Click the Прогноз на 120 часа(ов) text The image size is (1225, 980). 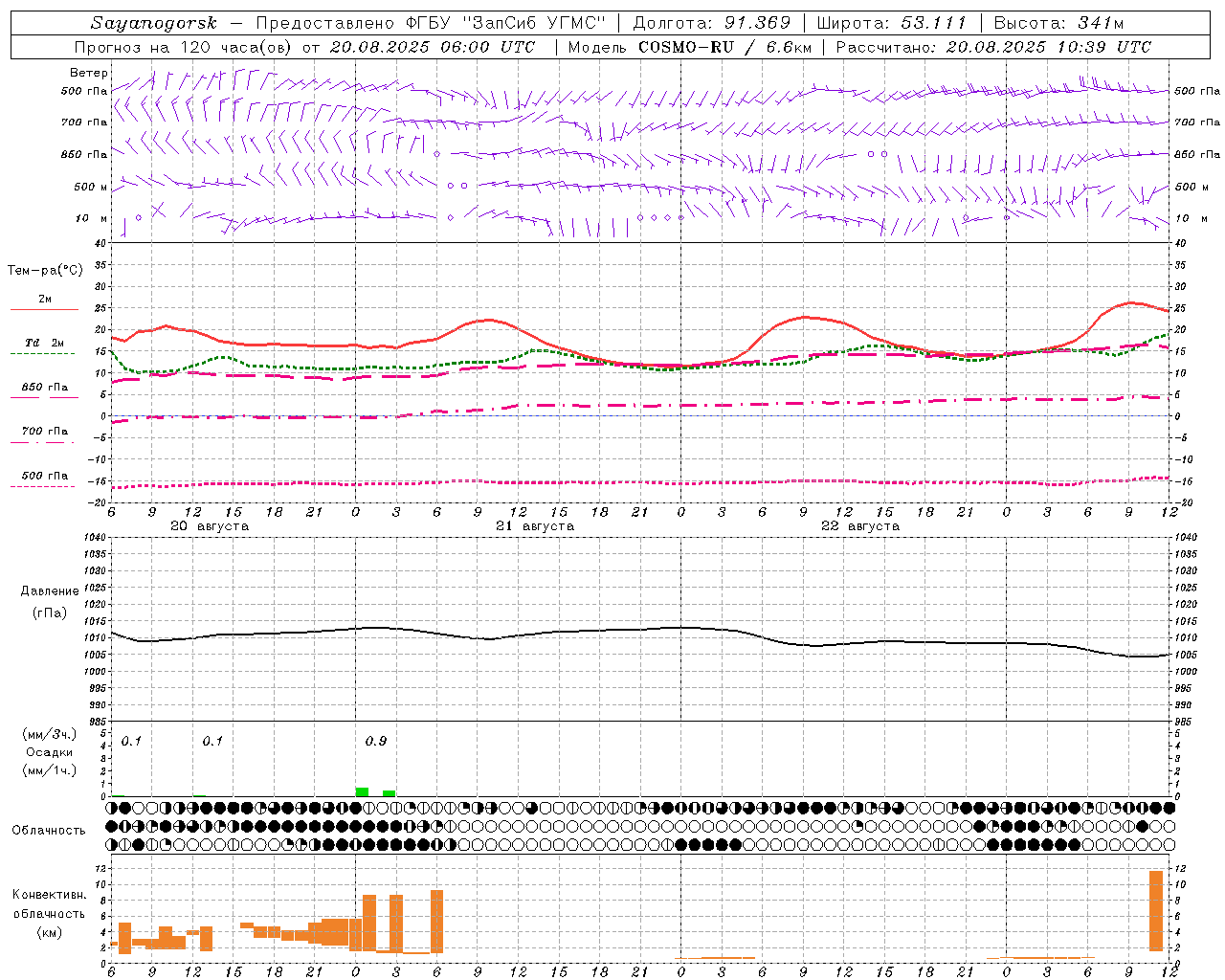(x=184, y=47)
